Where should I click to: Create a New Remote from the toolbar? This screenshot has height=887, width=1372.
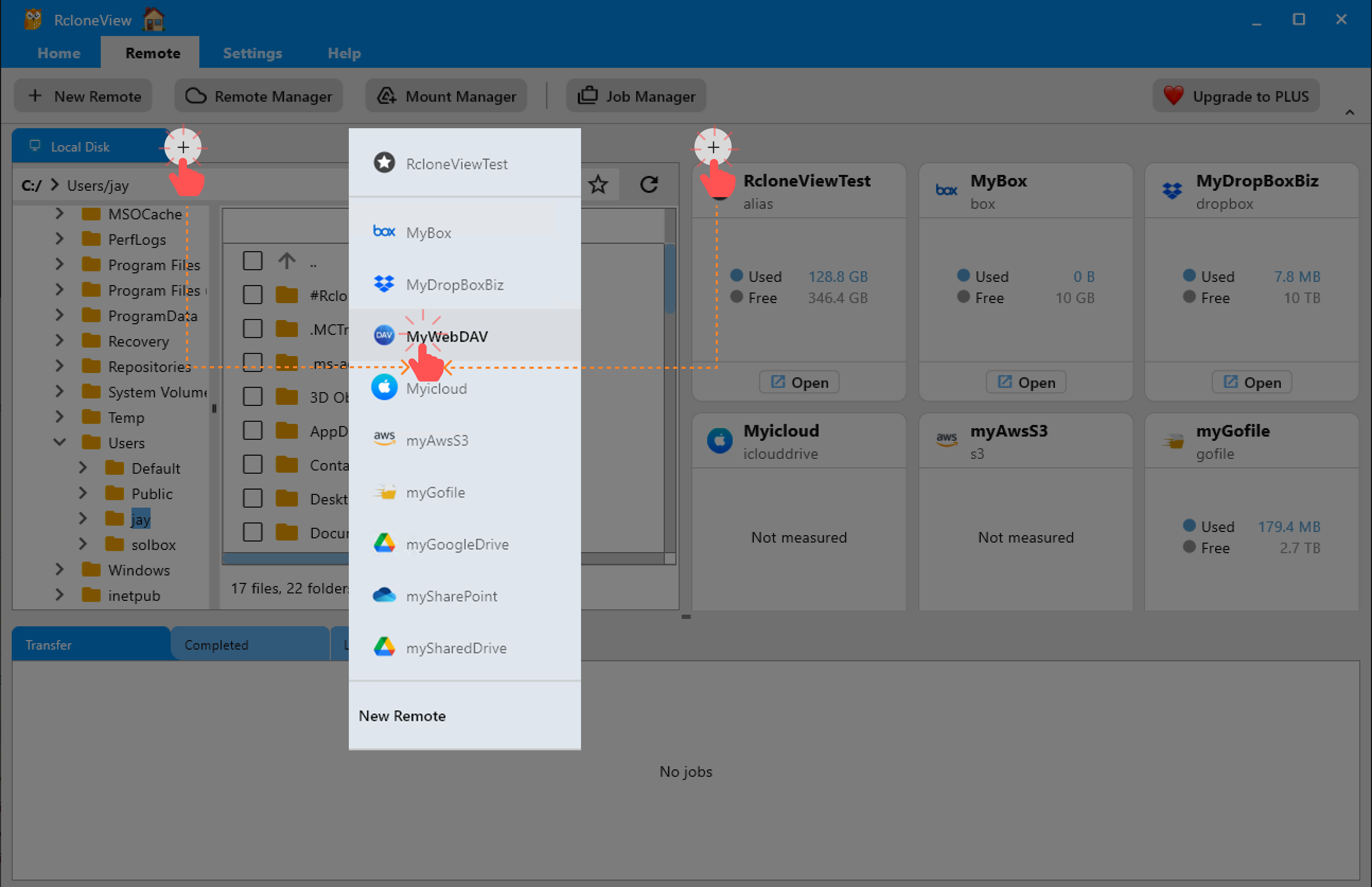pos(83,95)
